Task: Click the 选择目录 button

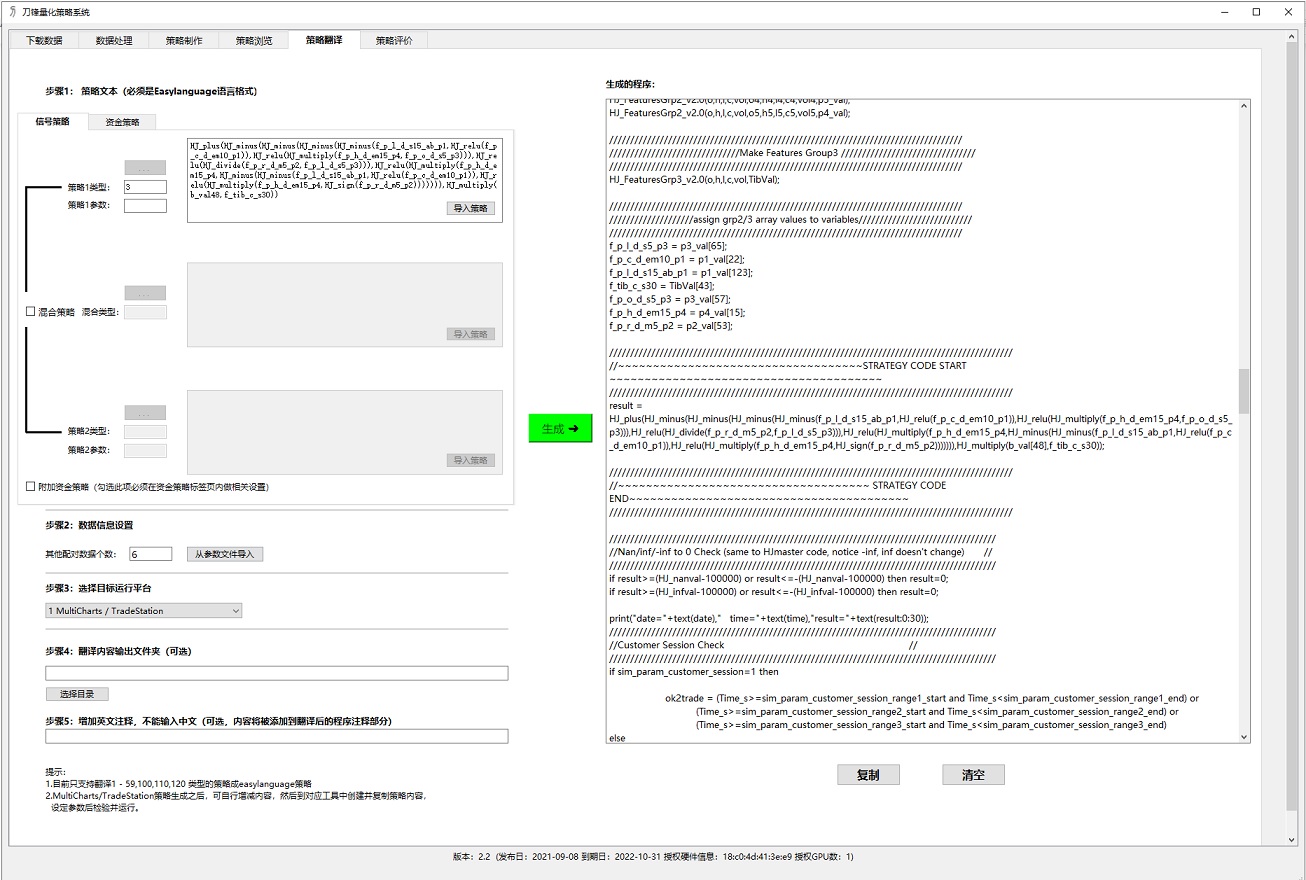Action: (x=77, y=694)
